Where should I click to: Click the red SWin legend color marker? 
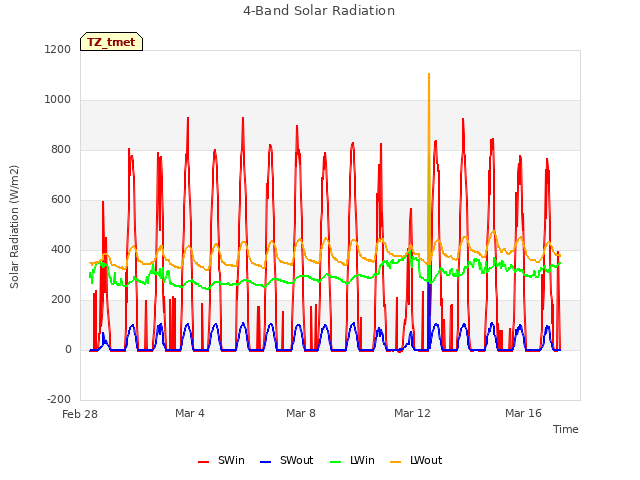203,462
